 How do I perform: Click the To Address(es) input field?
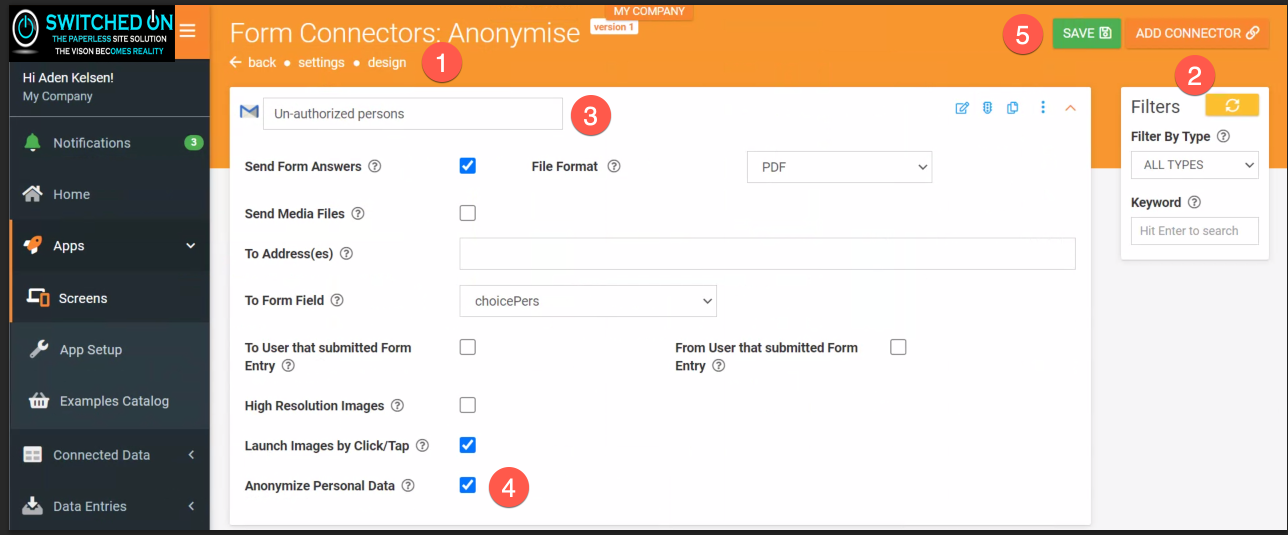click(767, 254)
